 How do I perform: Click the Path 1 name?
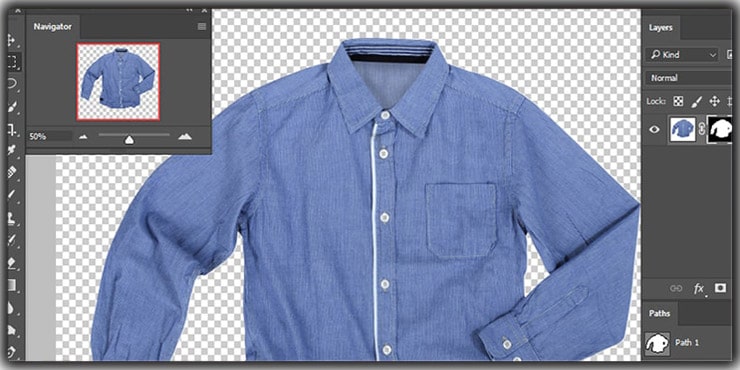pyautogui.click(x=687, y=343)
